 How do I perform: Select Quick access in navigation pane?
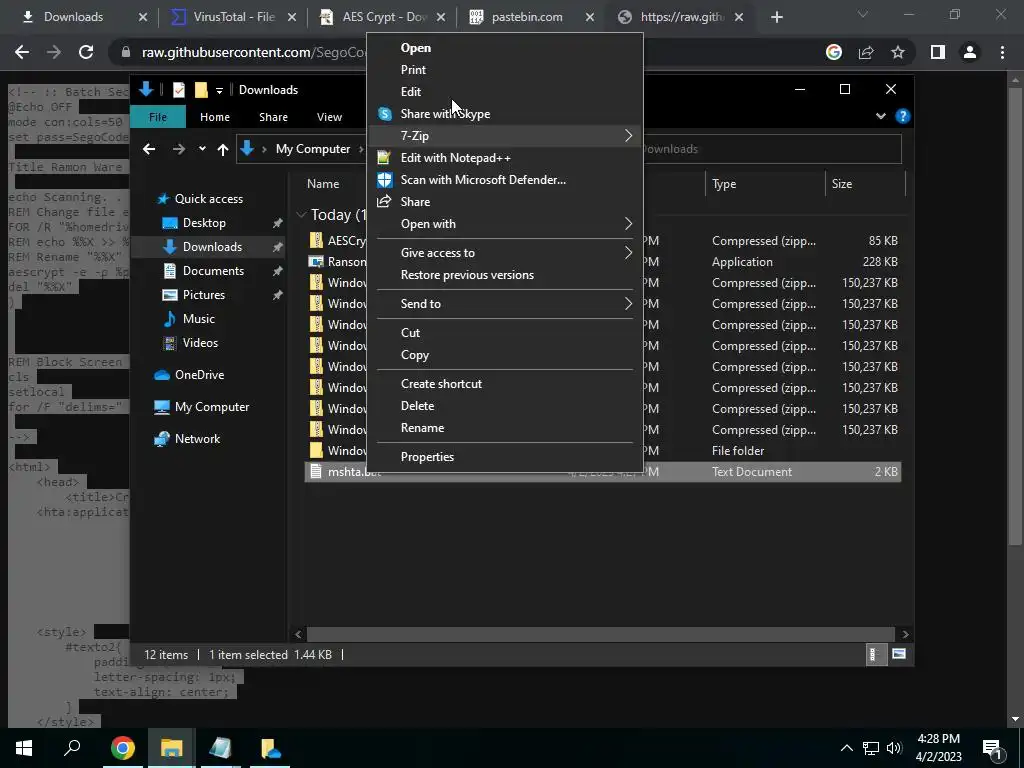(199, 199)
